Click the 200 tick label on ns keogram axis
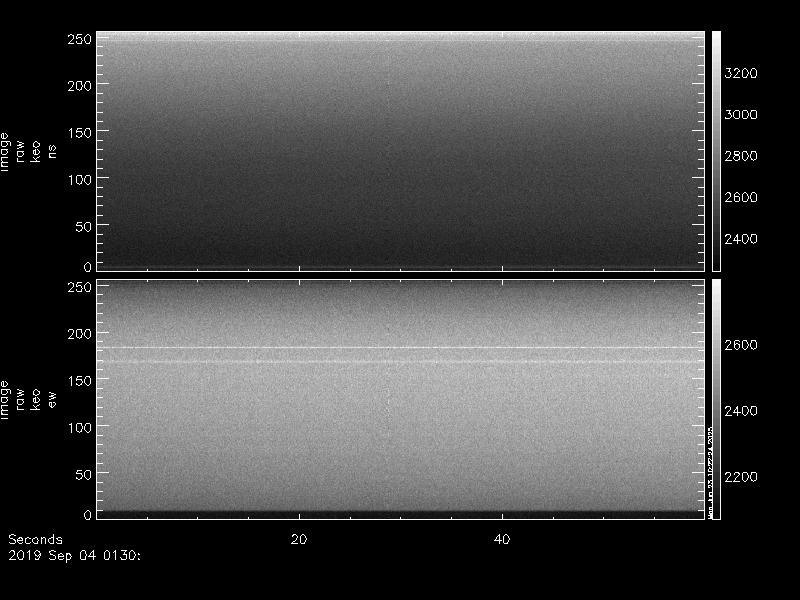The image size is (800, 600). [x=79, y=86]
